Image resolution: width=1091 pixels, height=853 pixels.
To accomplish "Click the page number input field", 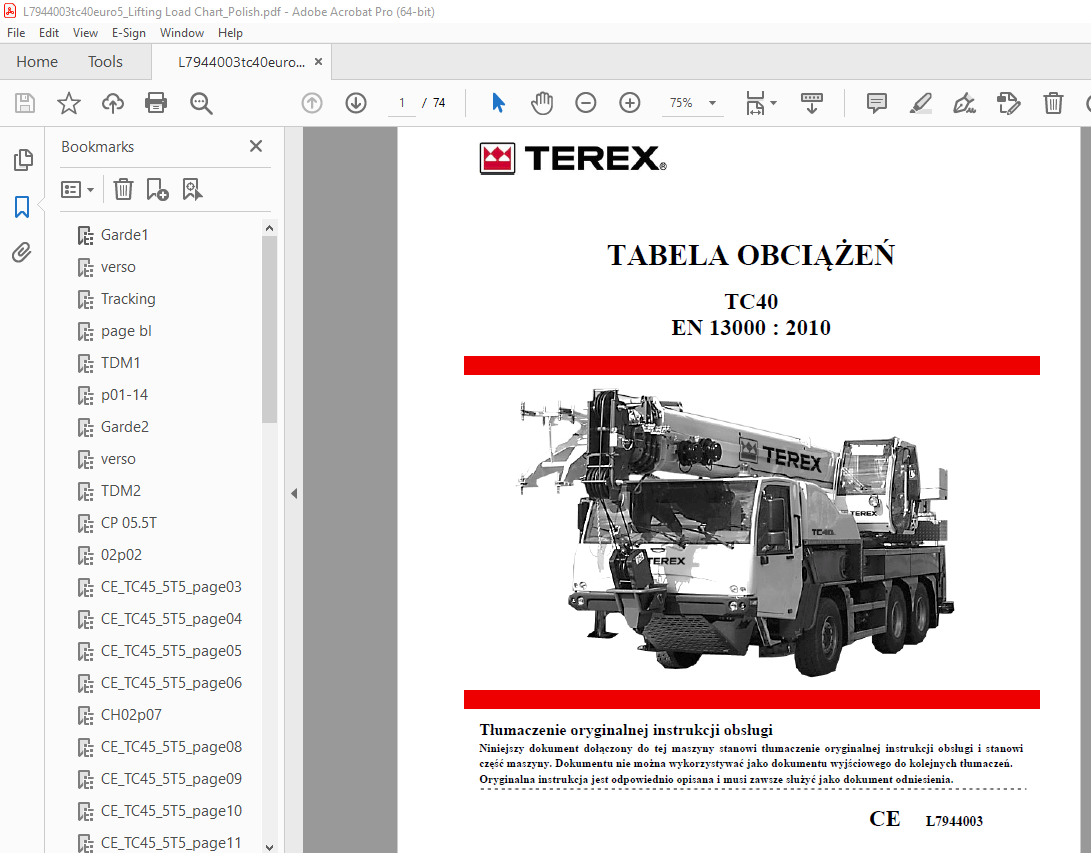I will [401, 103].
